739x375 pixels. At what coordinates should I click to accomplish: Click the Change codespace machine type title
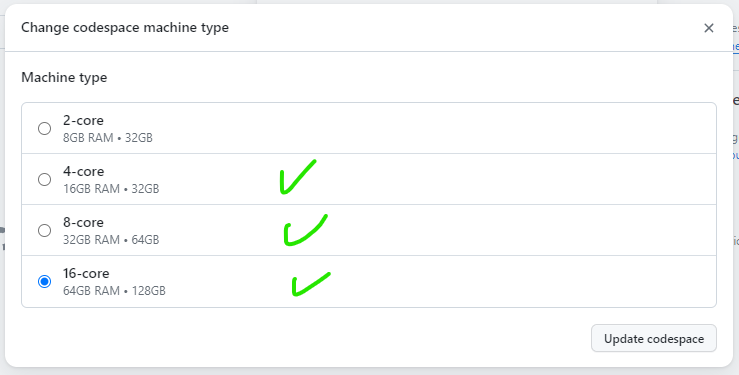point(125,28)
